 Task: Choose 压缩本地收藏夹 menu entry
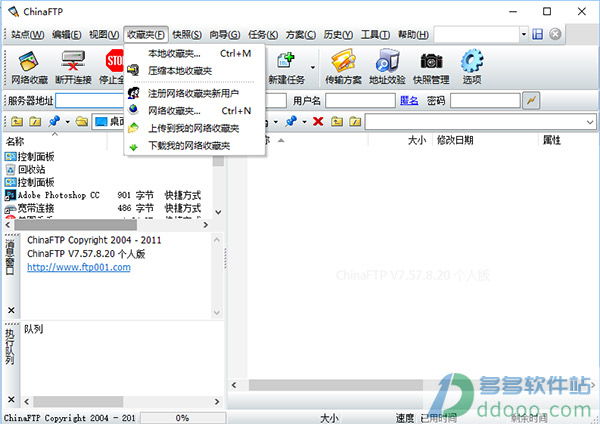194,71
